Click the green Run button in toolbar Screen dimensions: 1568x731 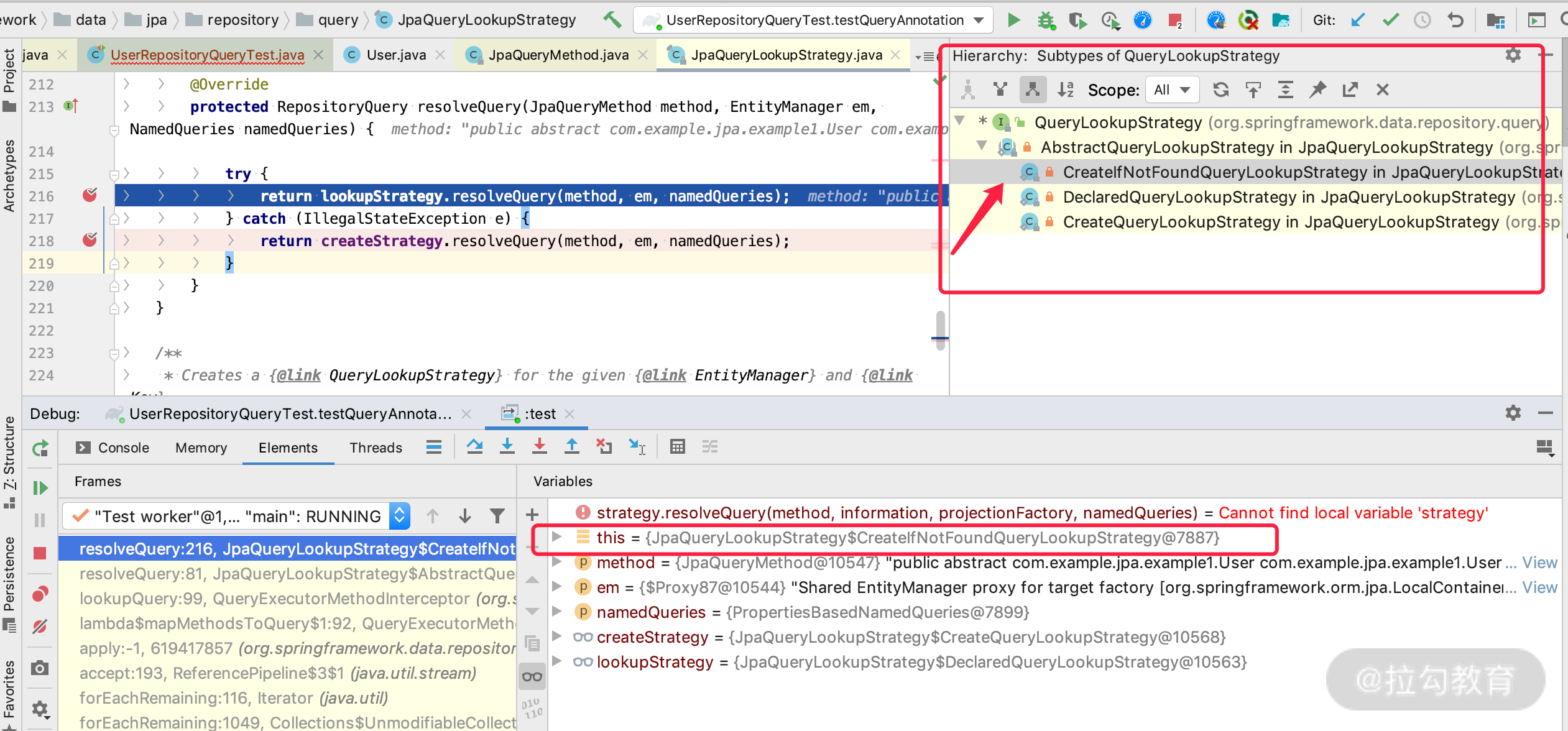pos(1013,21)
